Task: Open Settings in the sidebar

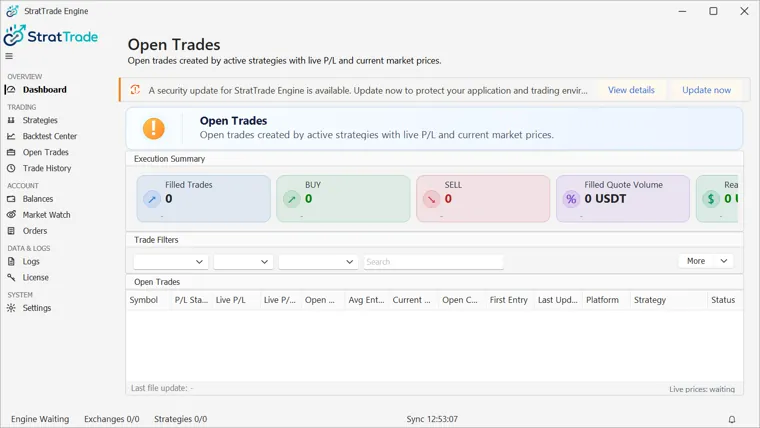Action: pos(37,308)
